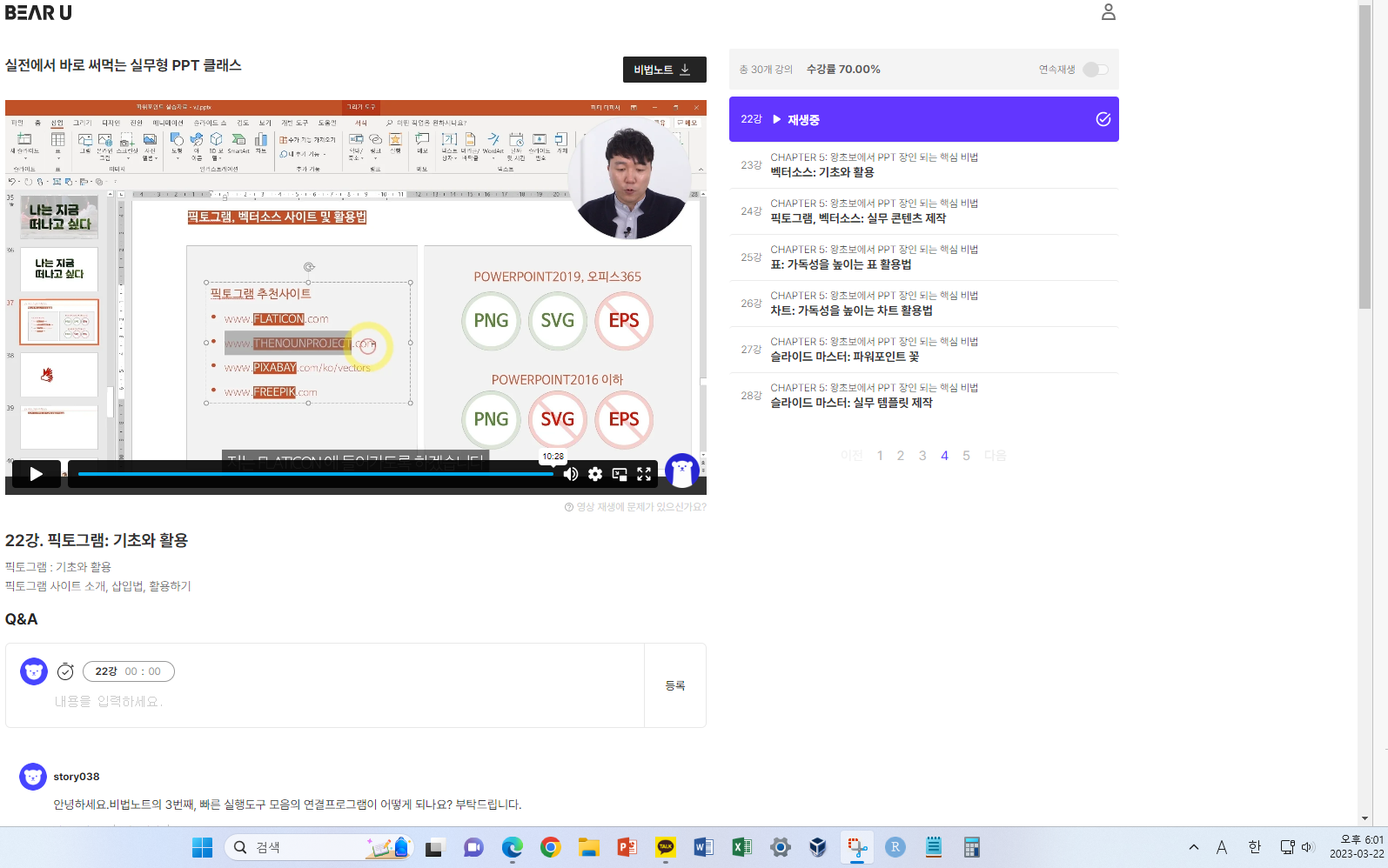The height and width of the screenshot is (868, 1388).
Task: Open Calculator from taskbar
Action: click(x=972, y=847)
